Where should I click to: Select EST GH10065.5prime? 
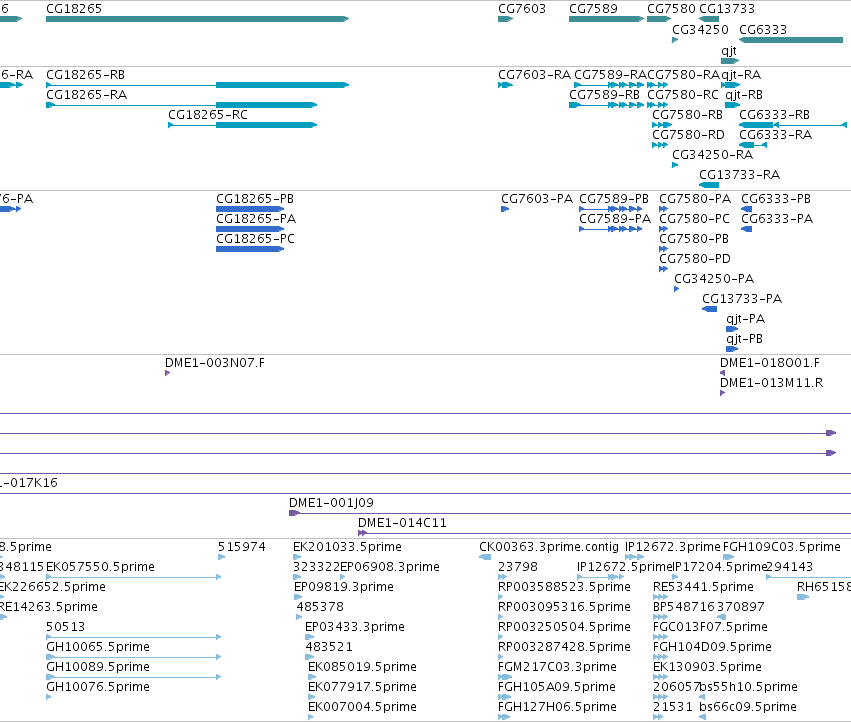pos(98,647)
